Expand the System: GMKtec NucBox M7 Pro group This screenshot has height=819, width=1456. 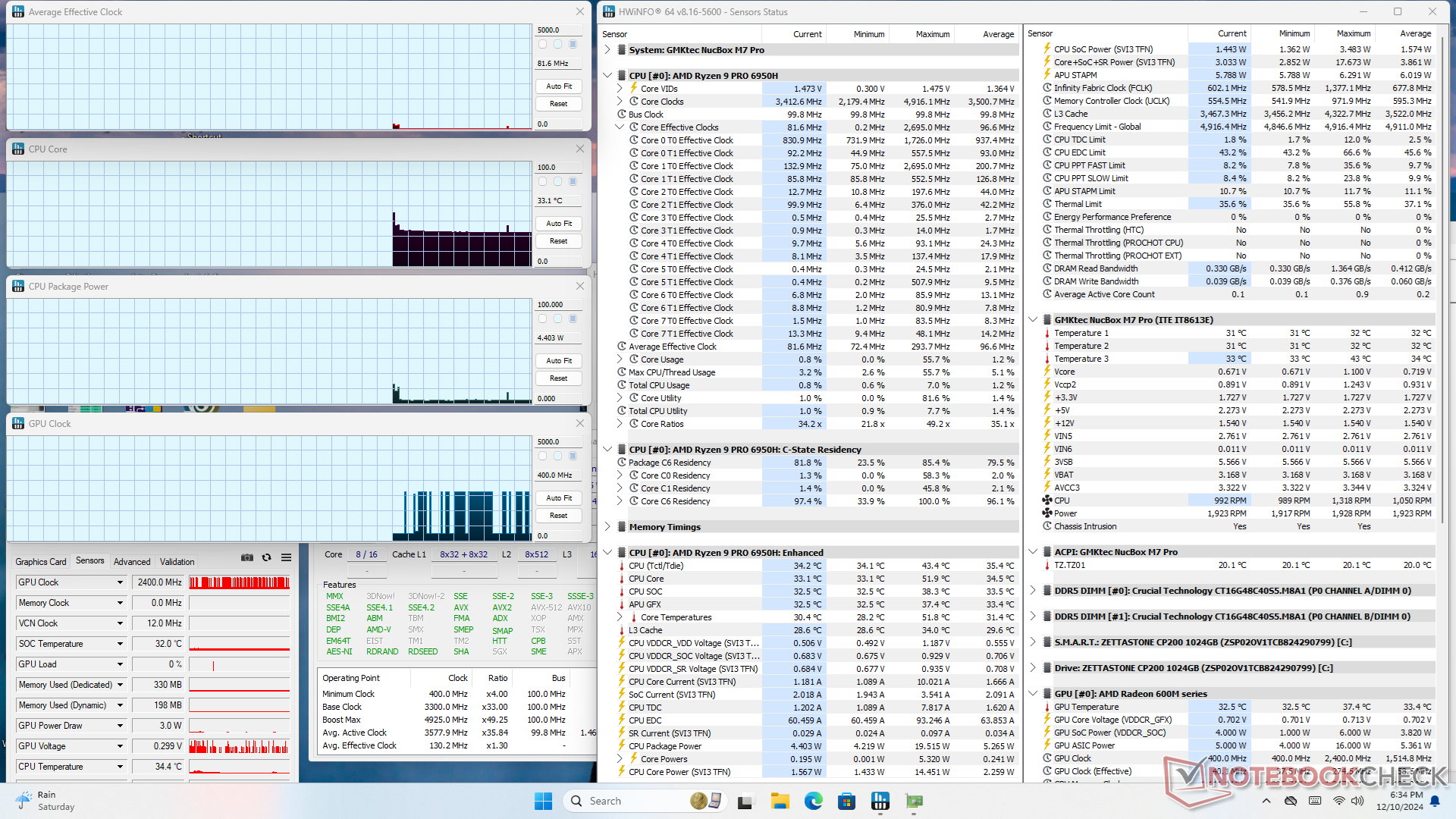click(x=607, y=50)
